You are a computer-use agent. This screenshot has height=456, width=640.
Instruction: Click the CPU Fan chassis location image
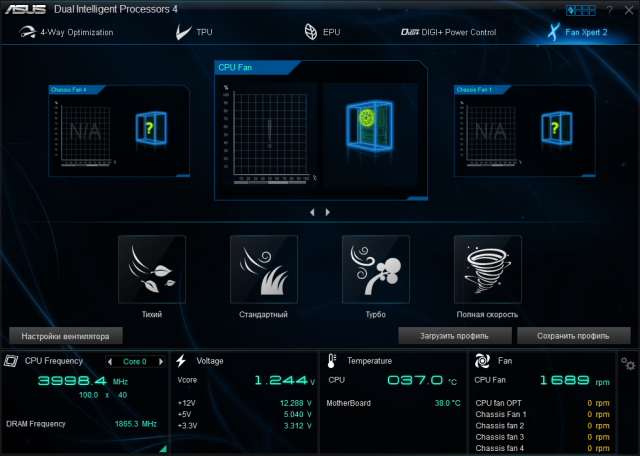(370, 135)
